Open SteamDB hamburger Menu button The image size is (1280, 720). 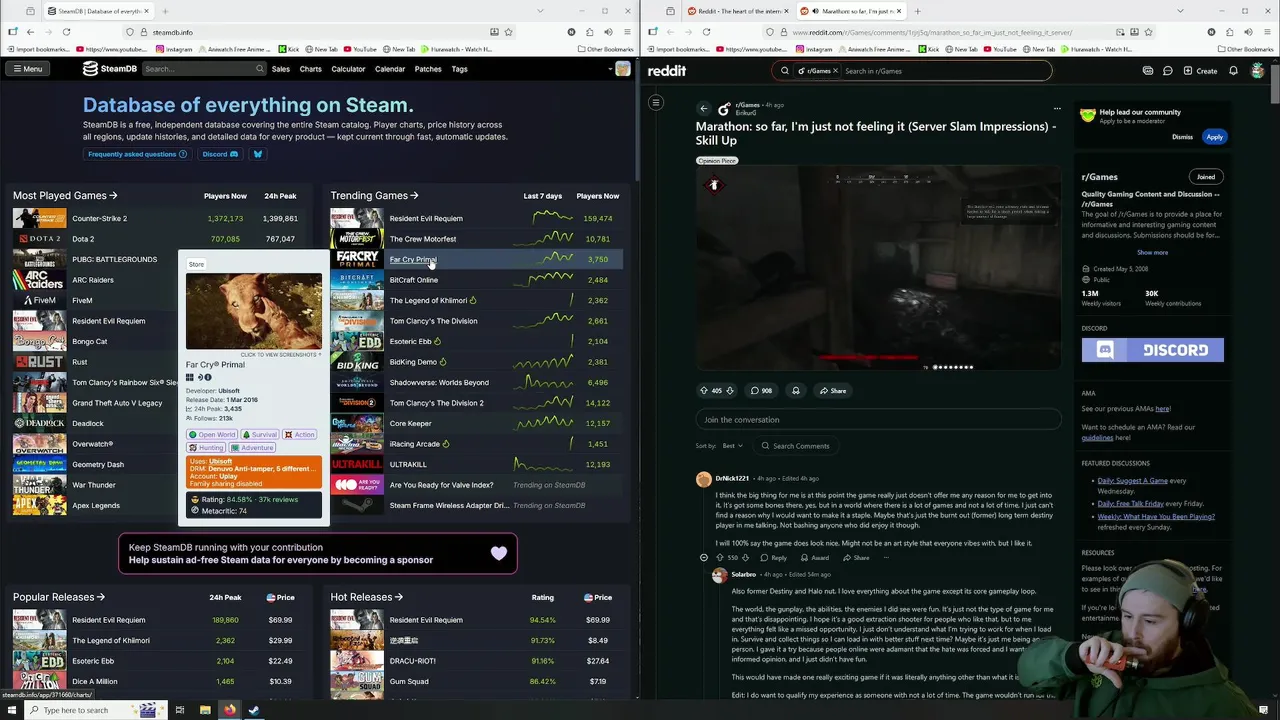(x=28, y=69)
